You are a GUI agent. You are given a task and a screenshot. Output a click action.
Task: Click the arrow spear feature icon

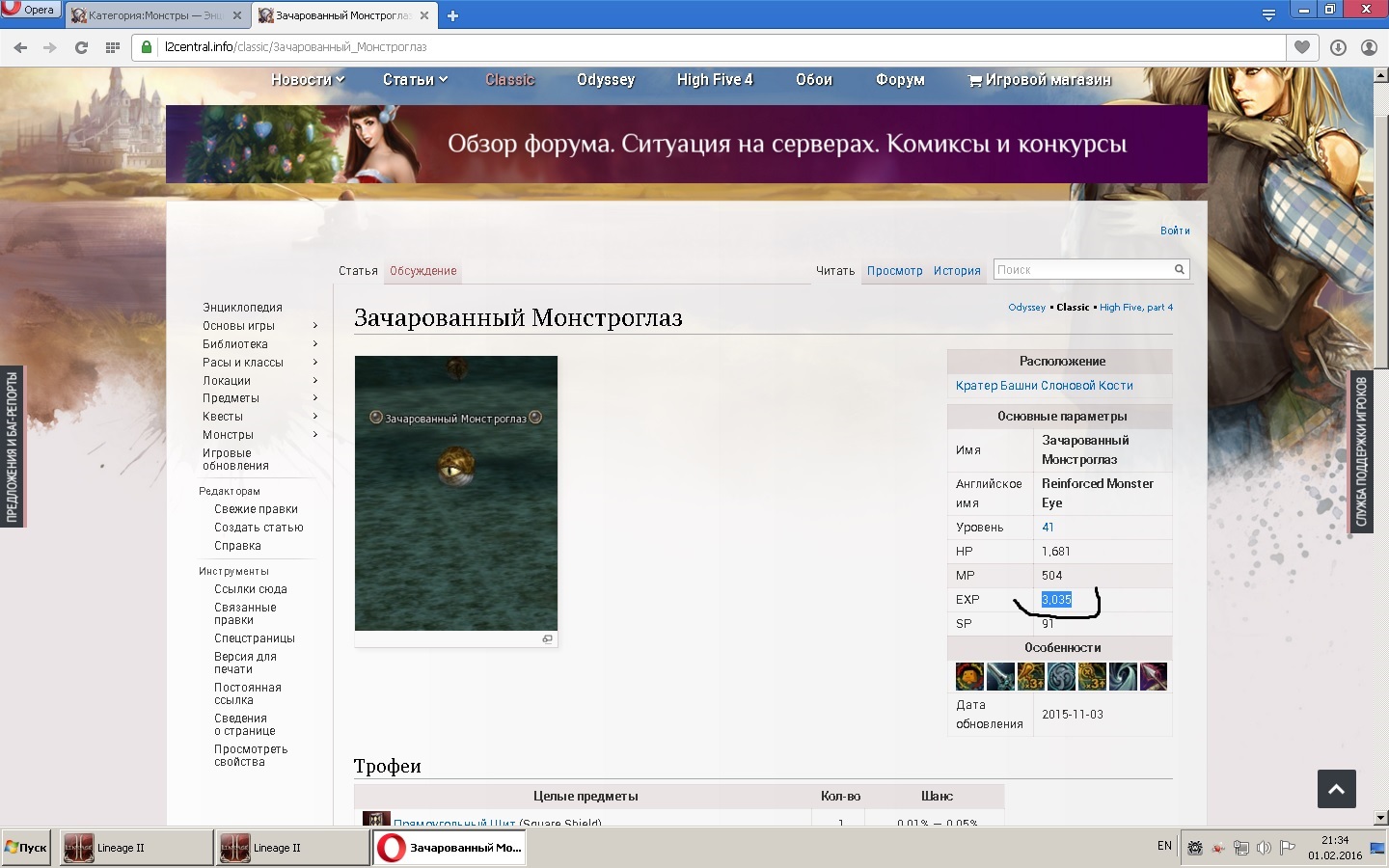pyautogui.click(x=1154, y=676)
